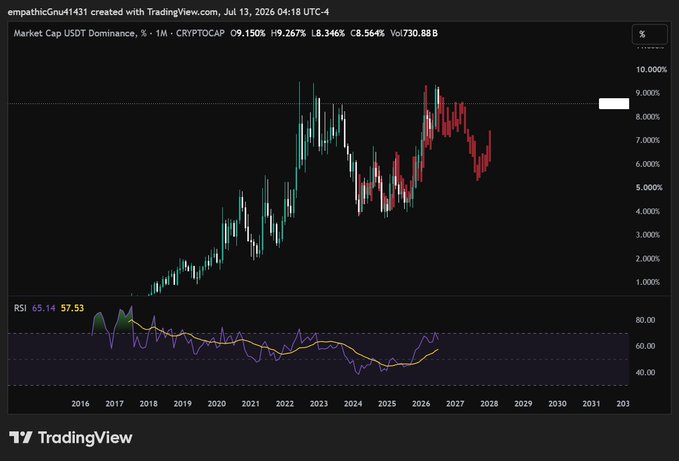Click the white current price label box

point(614,103)
